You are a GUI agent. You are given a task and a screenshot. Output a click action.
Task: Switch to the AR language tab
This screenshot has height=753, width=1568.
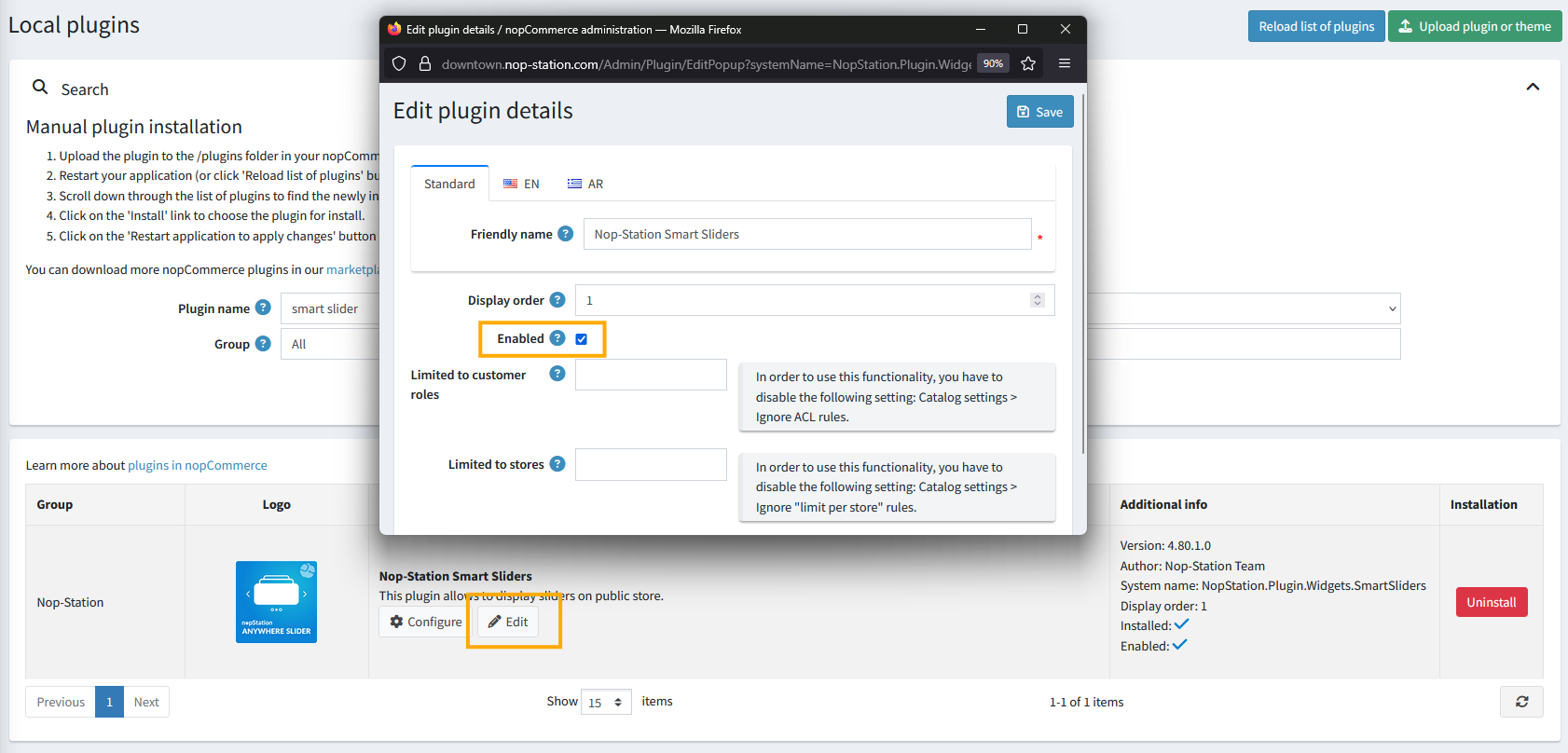(585, 184)
